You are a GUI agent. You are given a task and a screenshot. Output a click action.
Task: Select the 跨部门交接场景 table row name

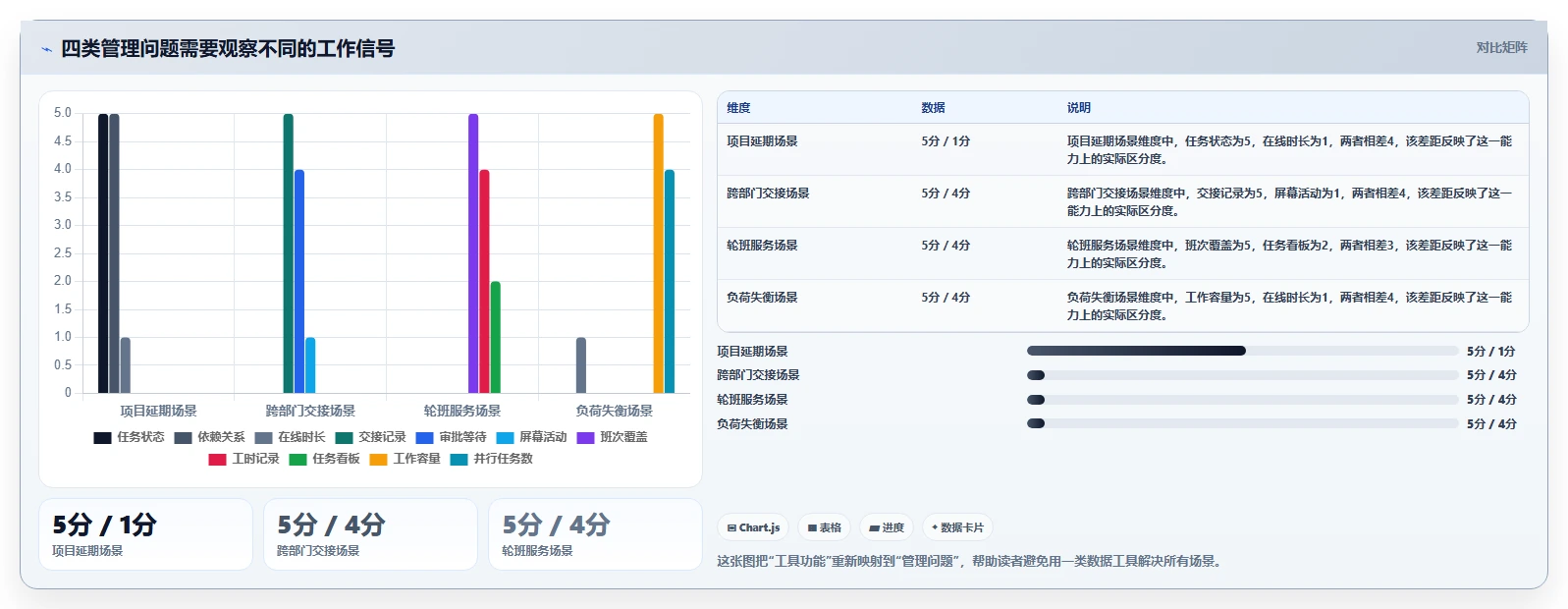[768, 194]
